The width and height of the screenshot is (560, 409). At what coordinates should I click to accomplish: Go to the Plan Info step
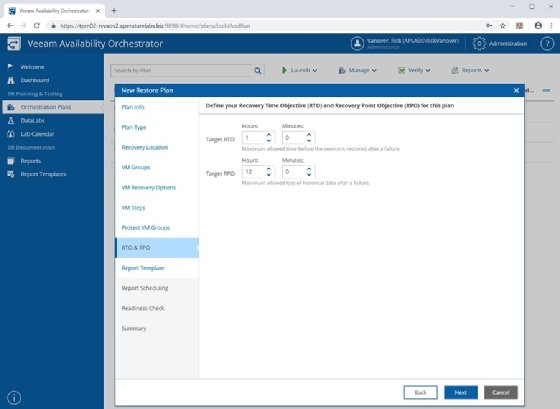click(133, 107)
